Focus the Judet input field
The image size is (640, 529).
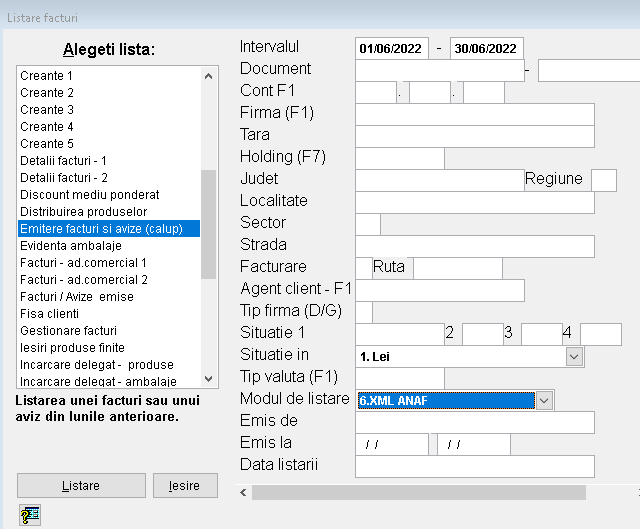440,181
